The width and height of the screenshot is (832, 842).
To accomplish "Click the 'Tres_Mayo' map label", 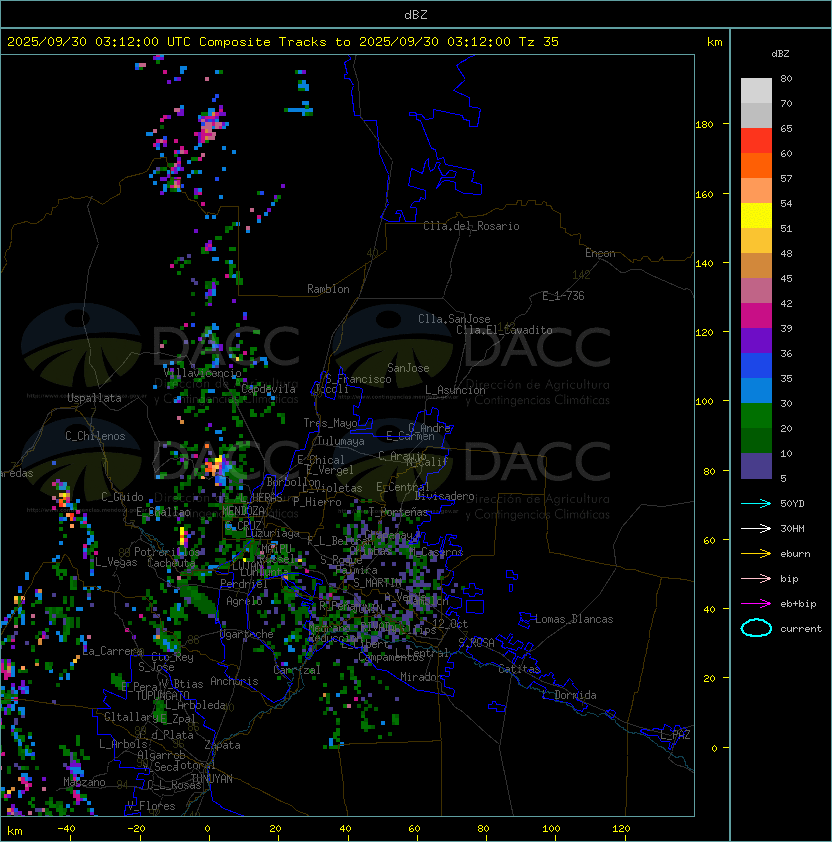I will [x=330, y=423].
